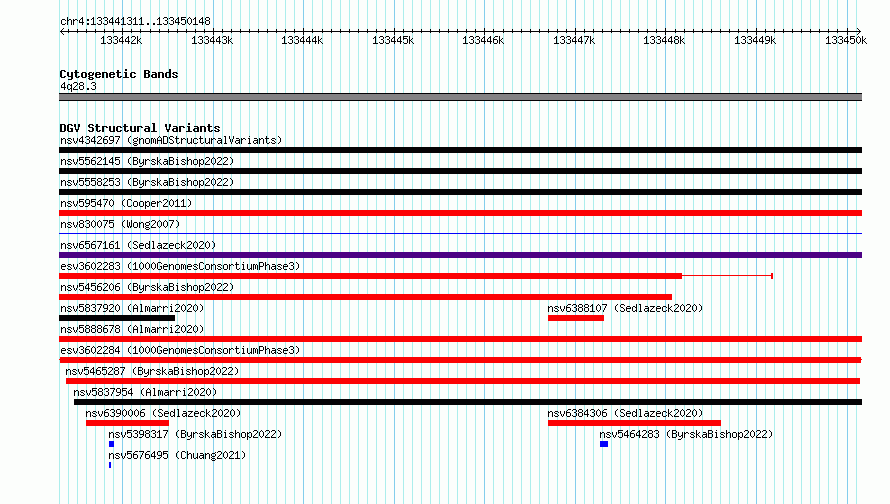This screenshot has width=890, height=504.
Task: Click the red bar under nsv595470
Action: point(460,213)
